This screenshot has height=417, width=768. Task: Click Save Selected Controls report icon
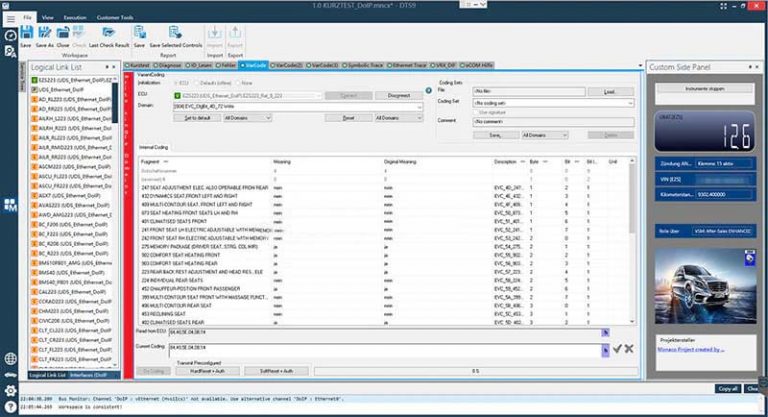(x=175, y=35)
